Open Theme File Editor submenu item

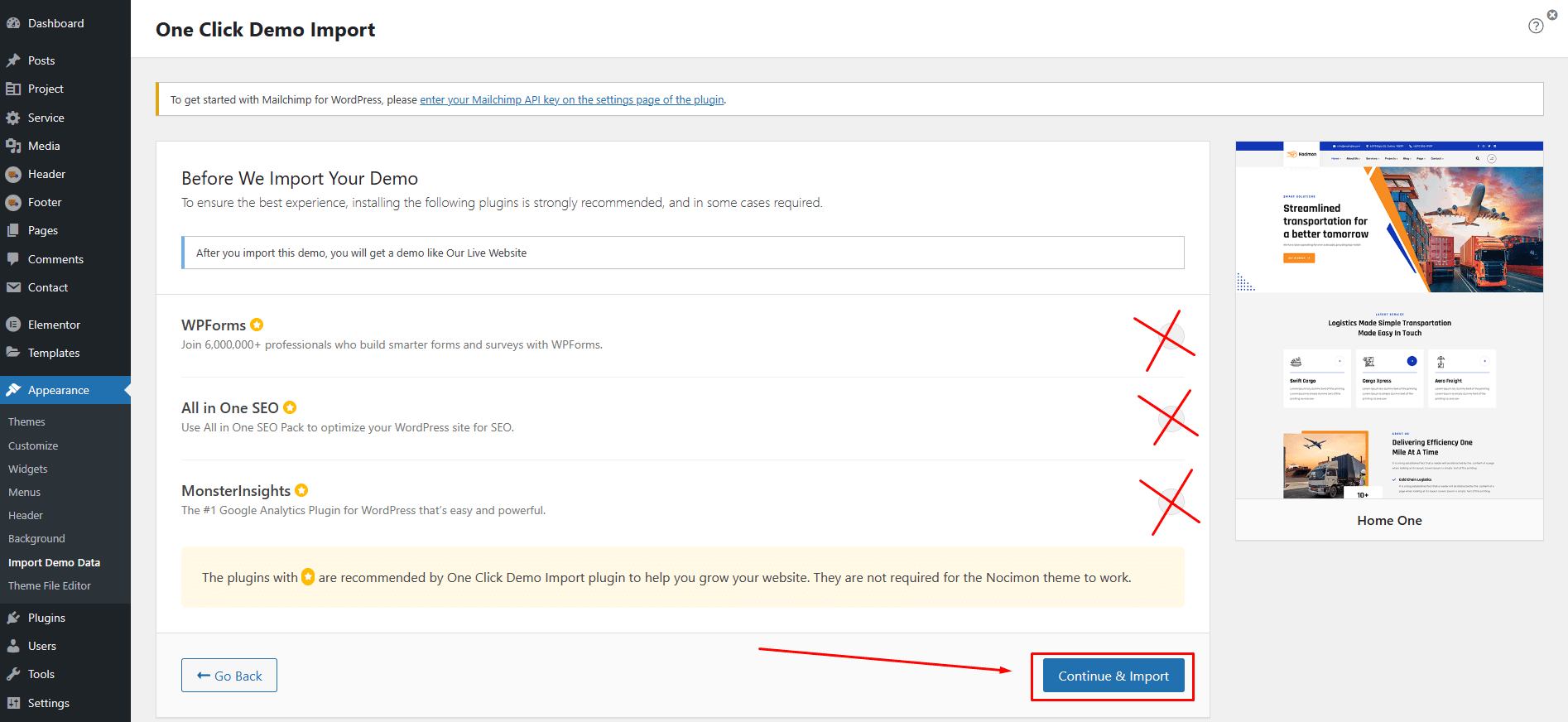coord(50,585)
